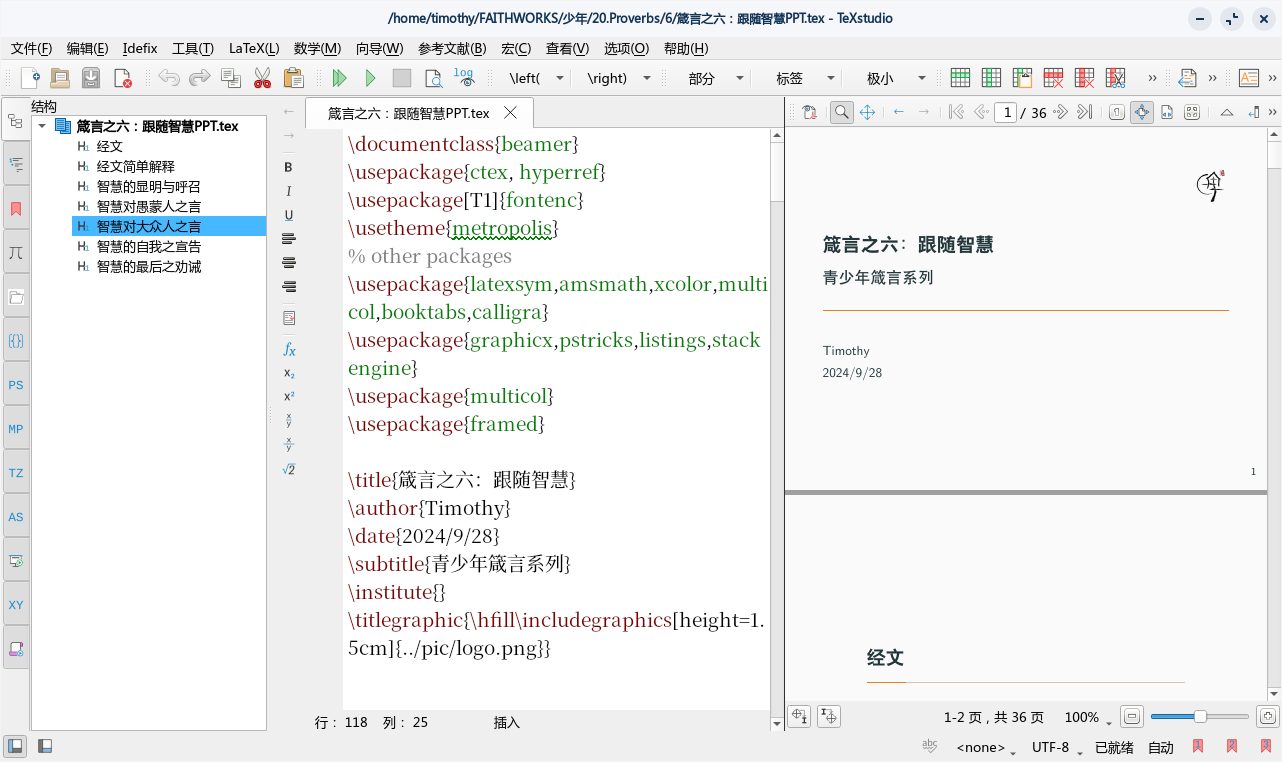Viewport: 1282px width, 762px height.
Task: Open the UTF-8 encoding dropdown
Action: 1057,747
